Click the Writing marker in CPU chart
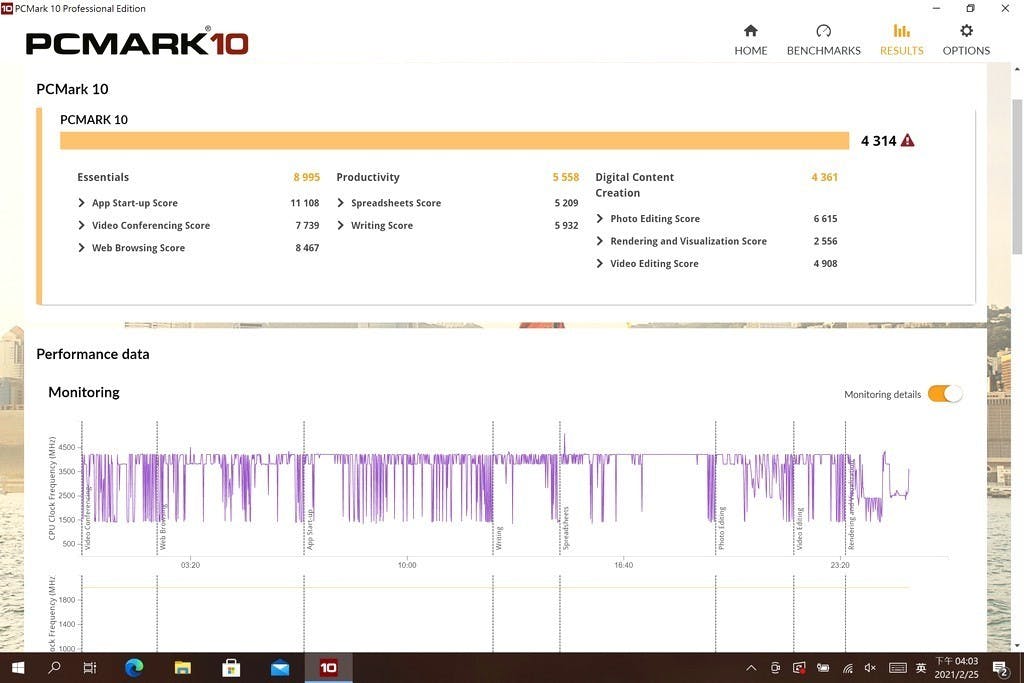 (x=499, y=538)
